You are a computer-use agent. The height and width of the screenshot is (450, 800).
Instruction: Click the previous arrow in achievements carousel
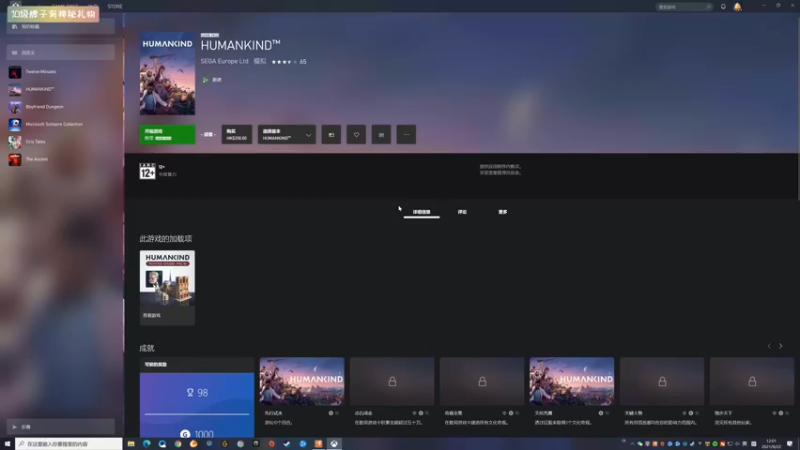(769, 346)
